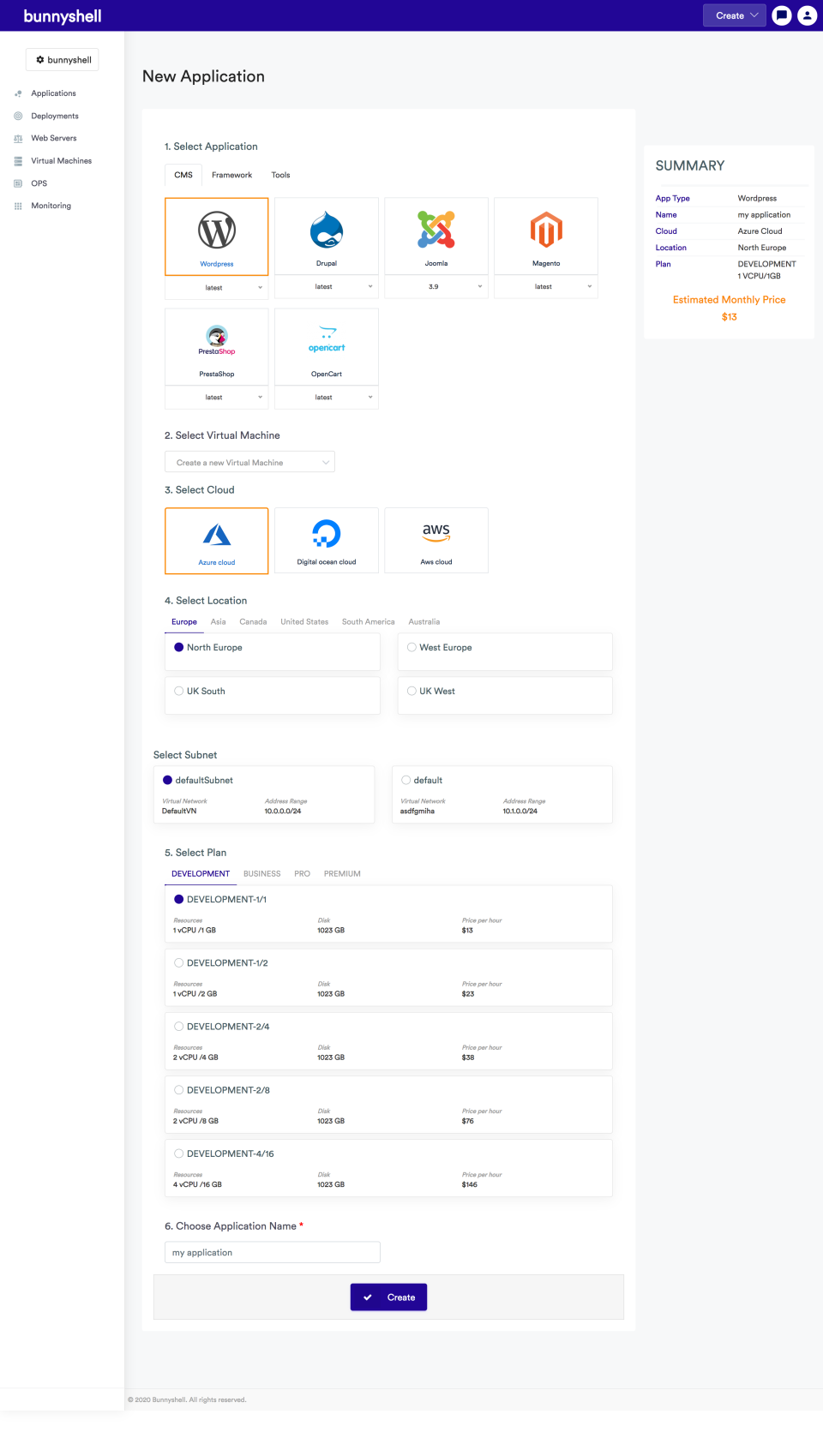Click the Applications sidebar icon
Screen dimensions: 823x1456
(18, 93)
